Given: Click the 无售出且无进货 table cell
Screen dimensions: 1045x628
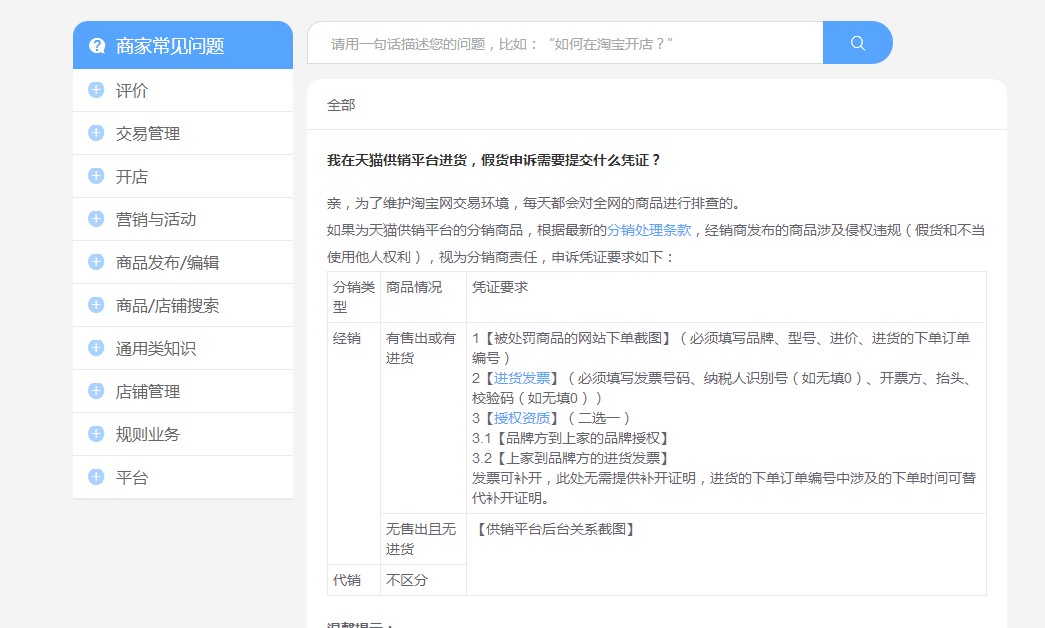Looking at the screenshot, I should coord(423,539).
